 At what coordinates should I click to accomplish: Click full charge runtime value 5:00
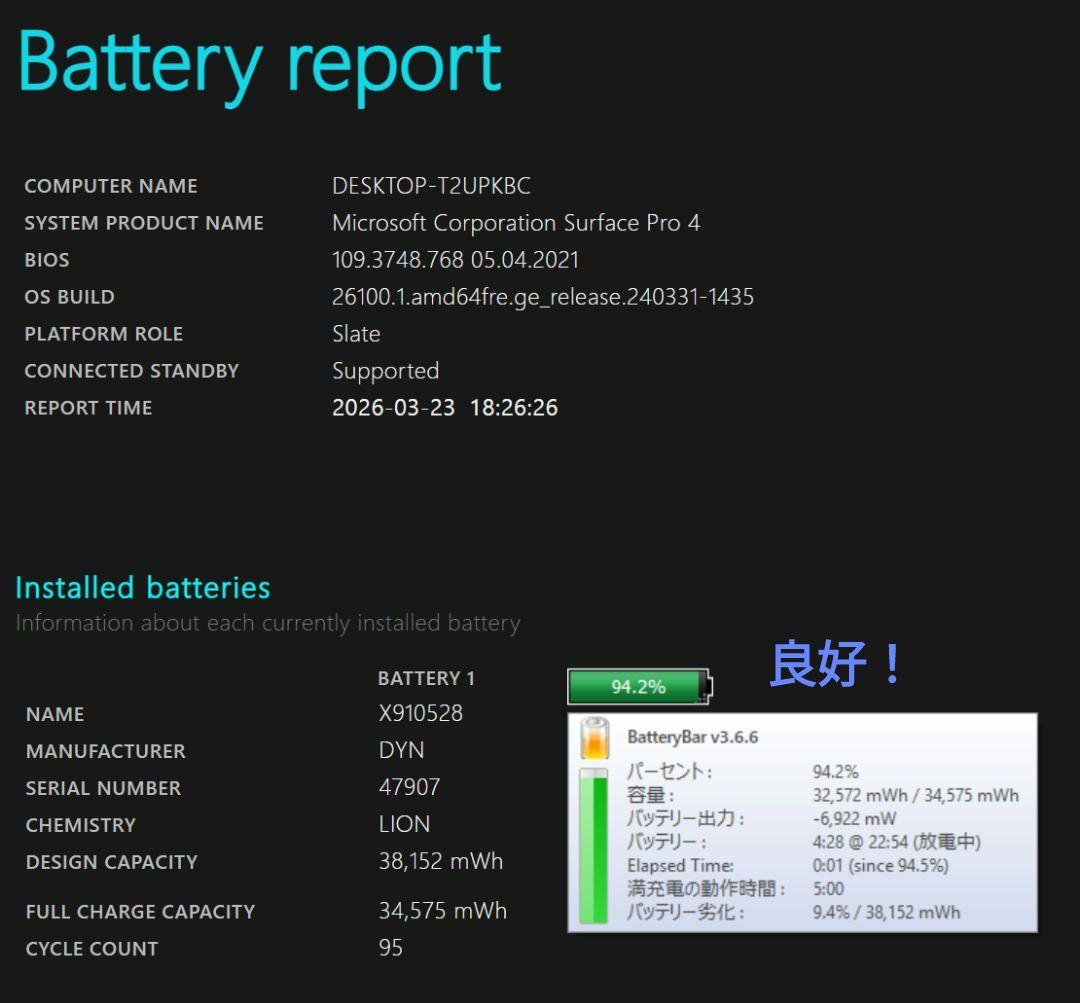[828, 889]
